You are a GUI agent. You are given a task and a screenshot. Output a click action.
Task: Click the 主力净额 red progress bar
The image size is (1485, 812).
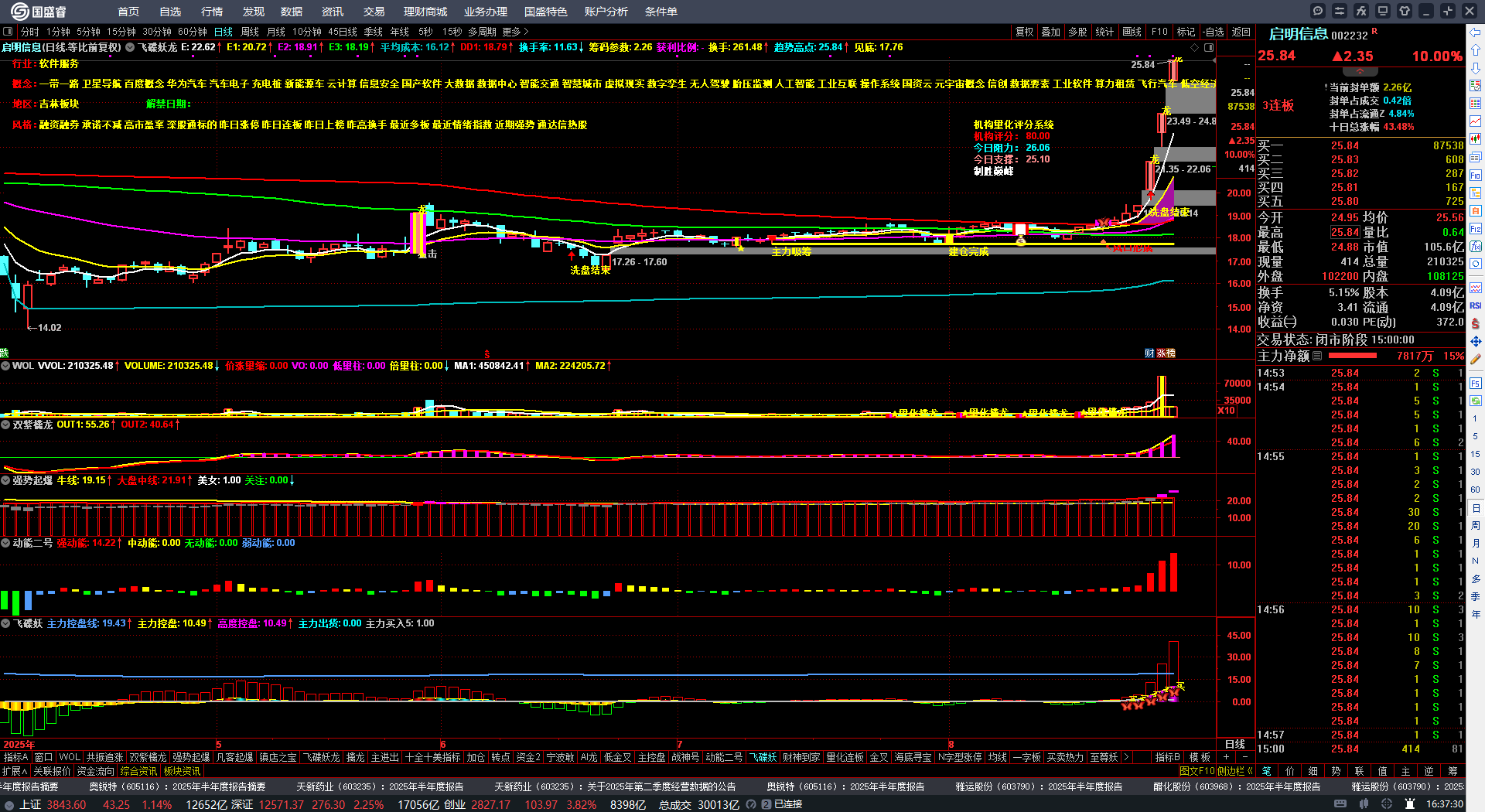click(x=1352, y=357)
